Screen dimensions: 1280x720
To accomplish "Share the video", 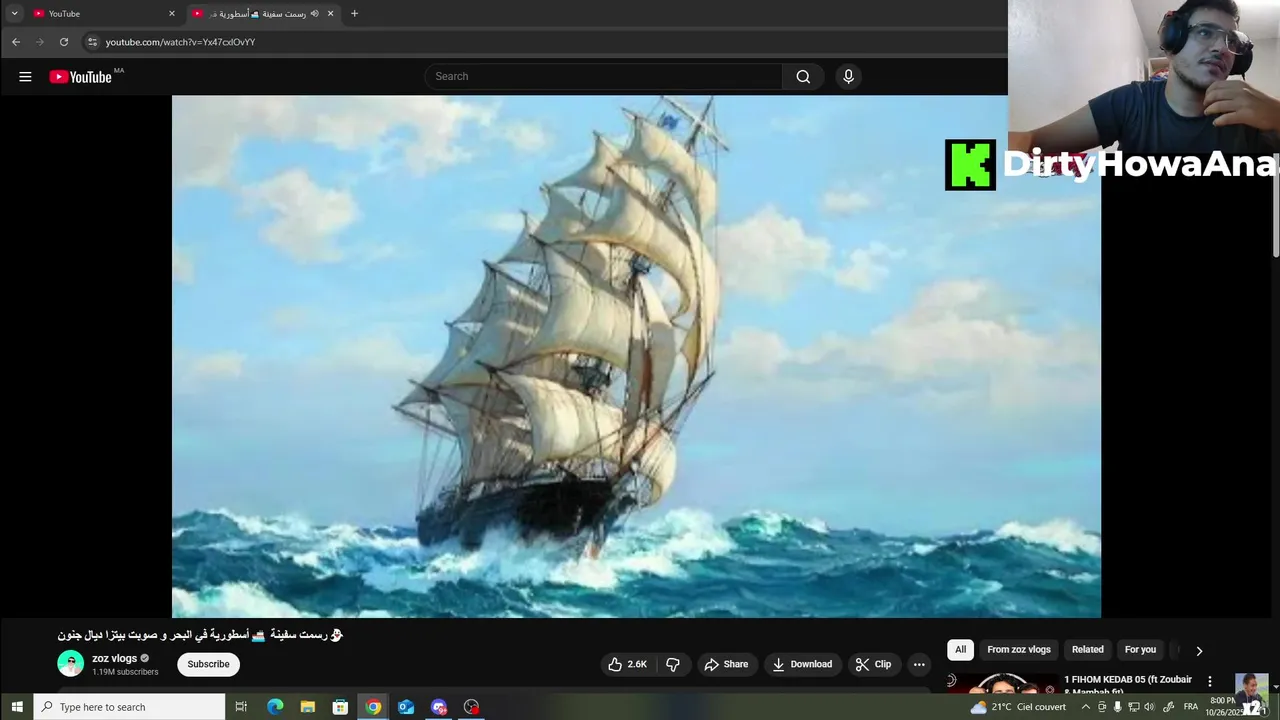I will [726, 664].
